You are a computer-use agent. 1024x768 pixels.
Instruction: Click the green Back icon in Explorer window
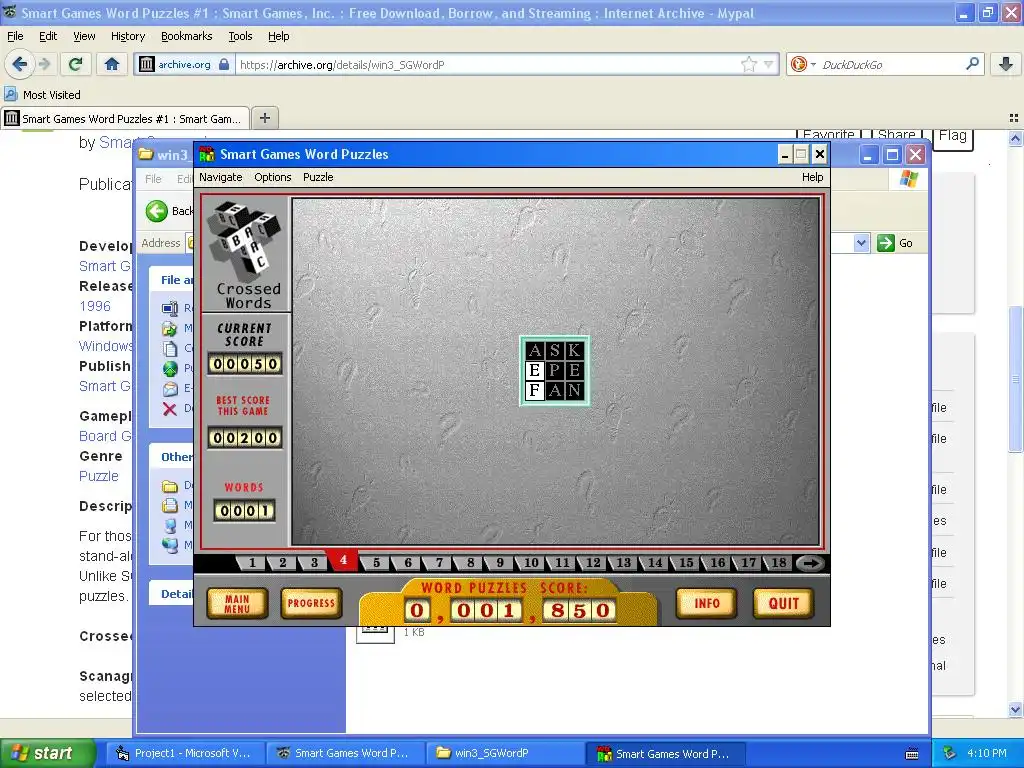(x=157, y=211)
